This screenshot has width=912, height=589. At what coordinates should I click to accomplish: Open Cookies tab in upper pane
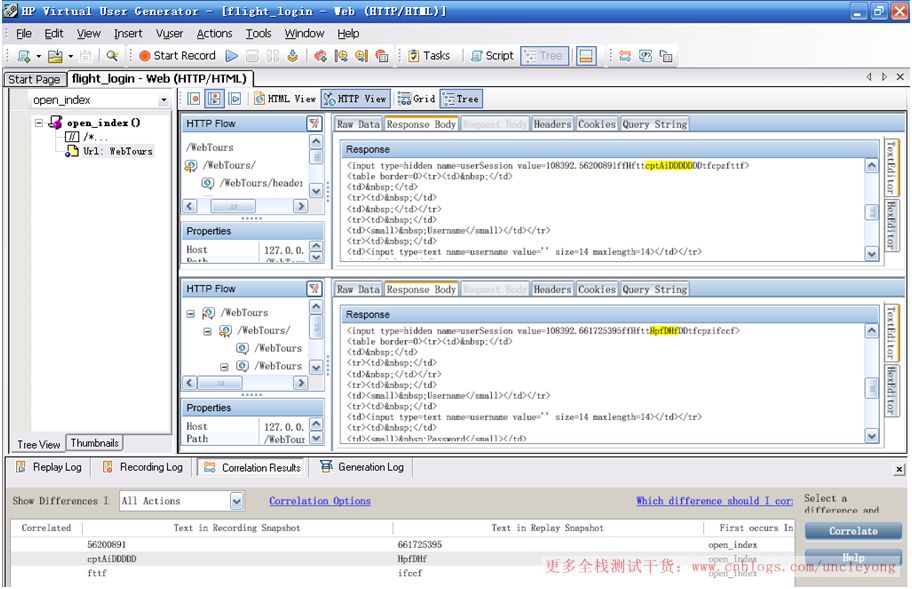[x=596, y=124]
